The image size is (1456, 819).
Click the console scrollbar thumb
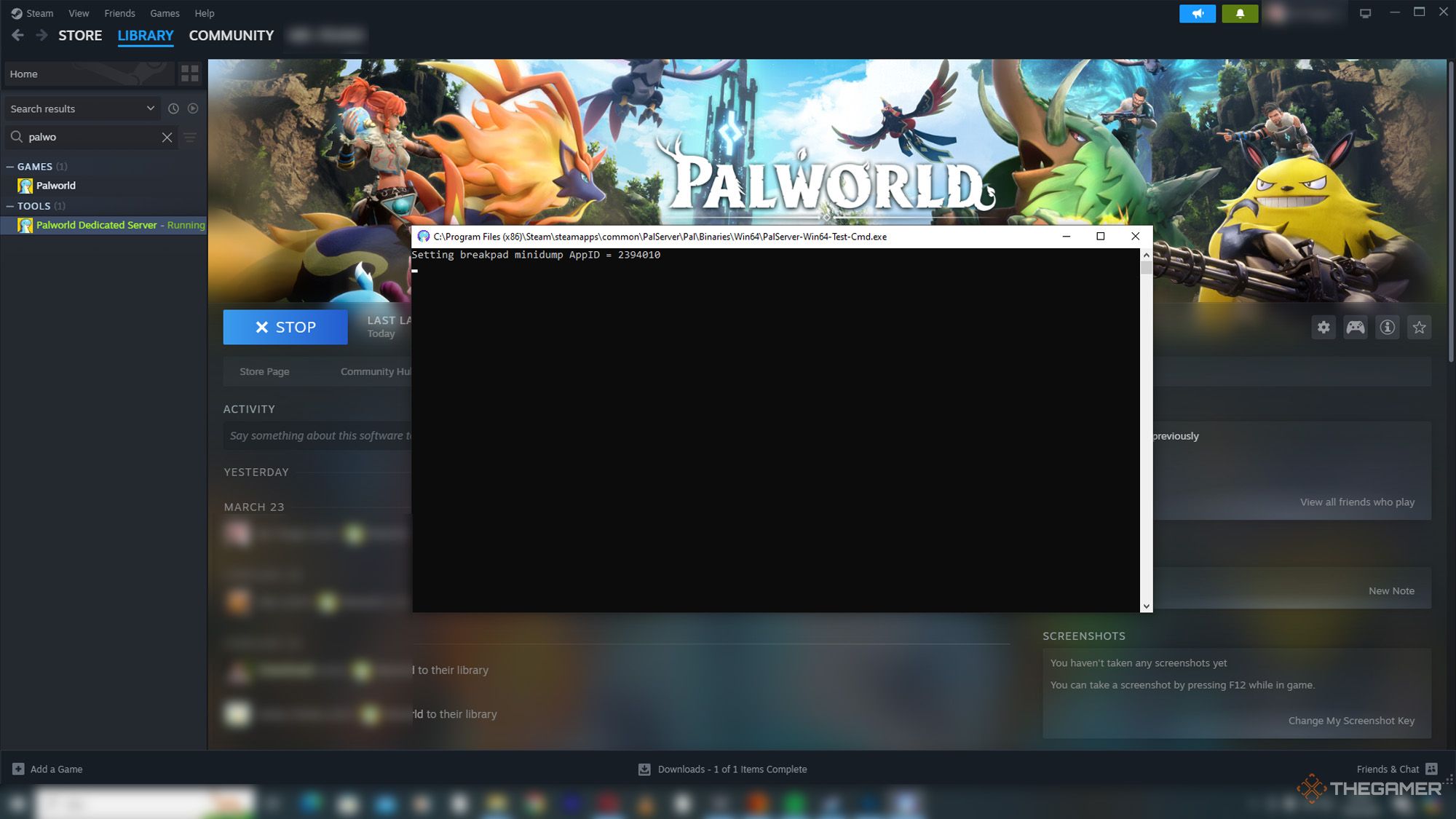(1146, 267)
